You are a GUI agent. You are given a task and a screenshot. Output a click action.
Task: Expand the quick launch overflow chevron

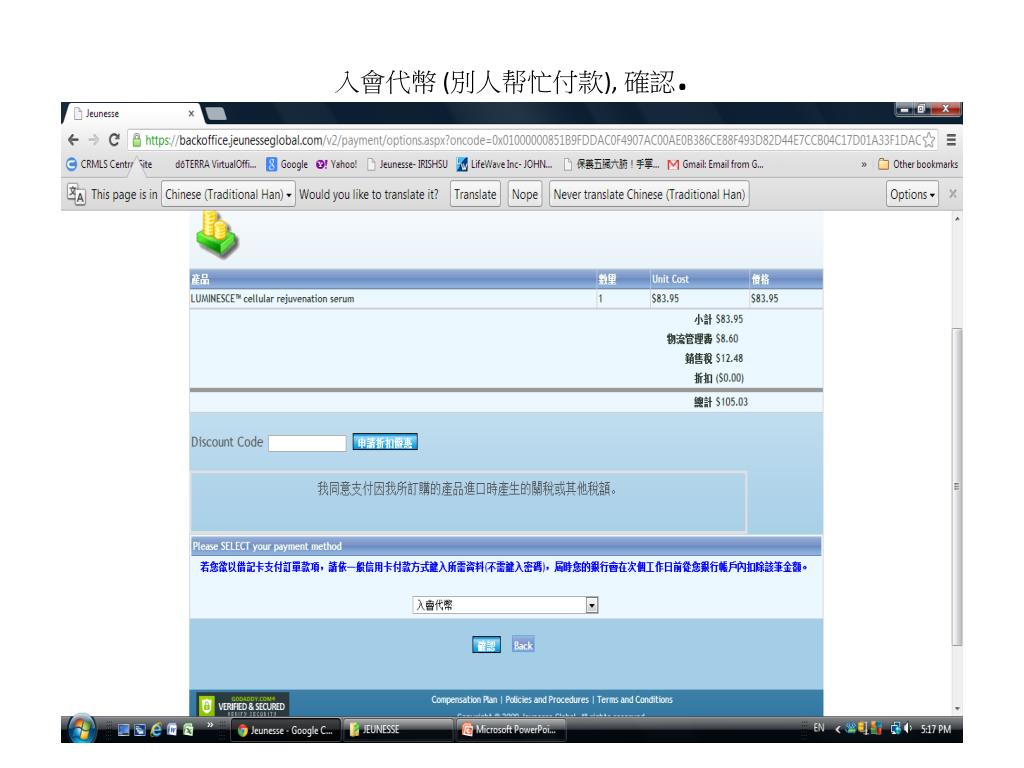tap(210, 725)
